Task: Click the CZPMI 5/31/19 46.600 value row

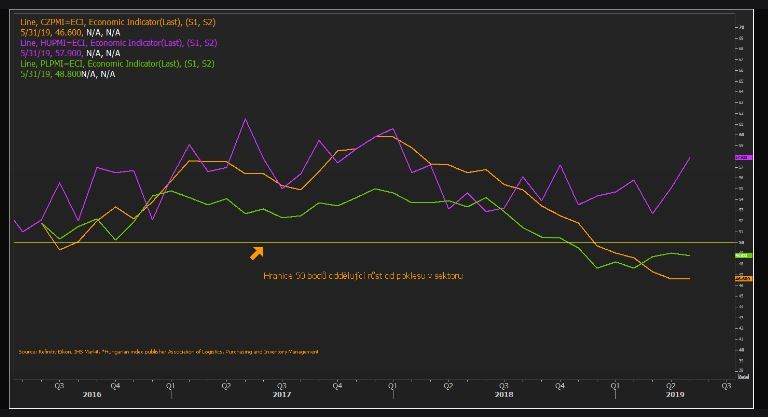Action: (65, 32)
